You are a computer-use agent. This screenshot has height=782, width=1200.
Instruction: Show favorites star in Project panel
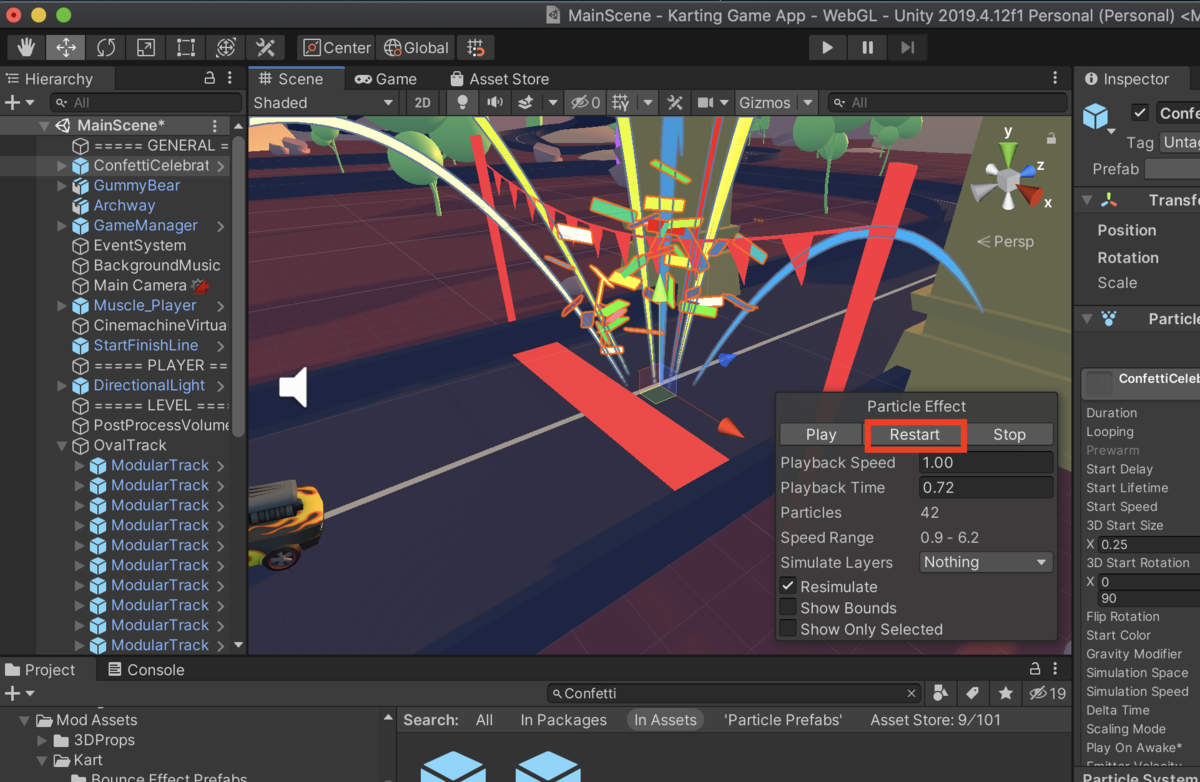(1006, 693)
